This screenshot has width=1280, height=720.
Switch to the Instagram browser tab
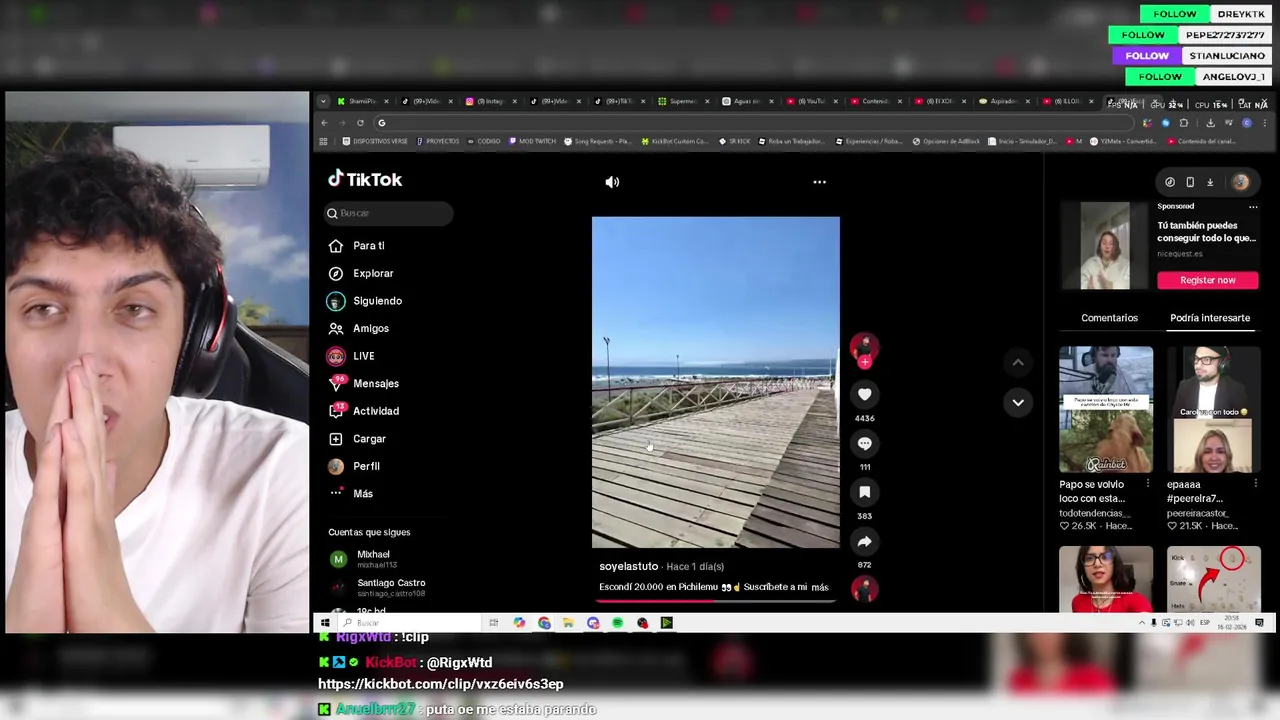490,101
